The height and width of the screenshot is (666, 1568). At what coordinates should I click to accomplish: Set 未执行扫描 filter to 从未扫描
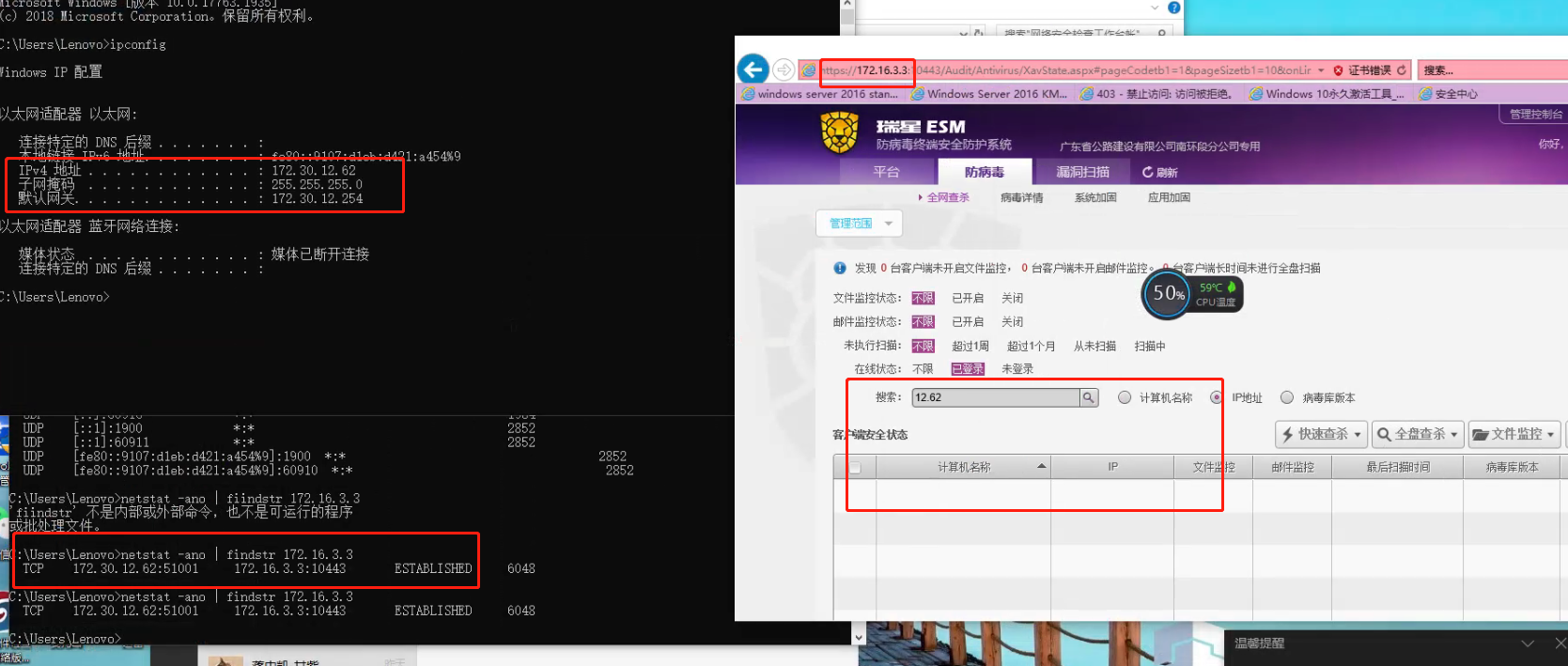[x=1094, y=347]
